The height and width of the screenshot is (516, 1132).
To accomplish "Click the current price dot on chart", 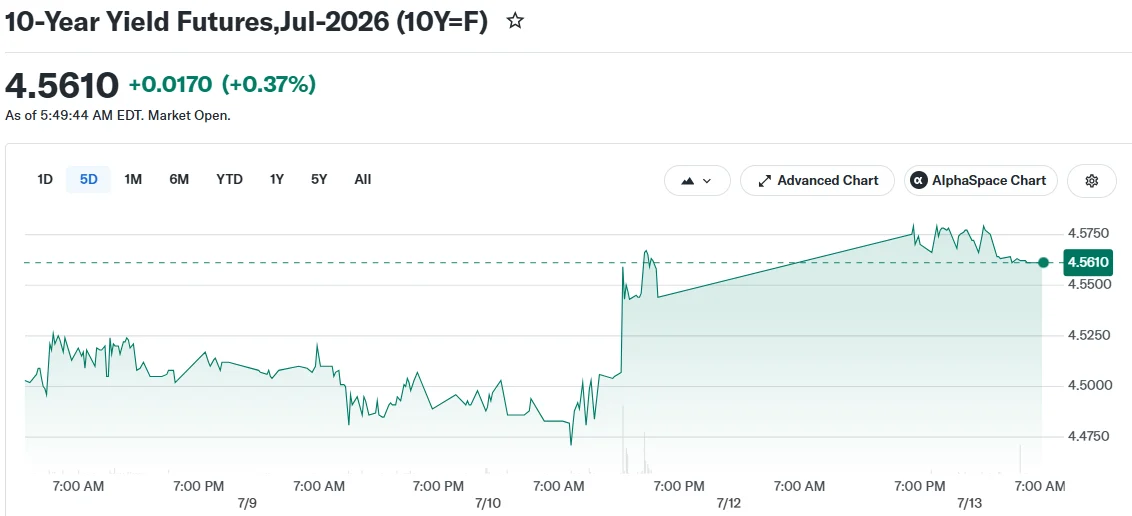I will (x=1043, y=262).
